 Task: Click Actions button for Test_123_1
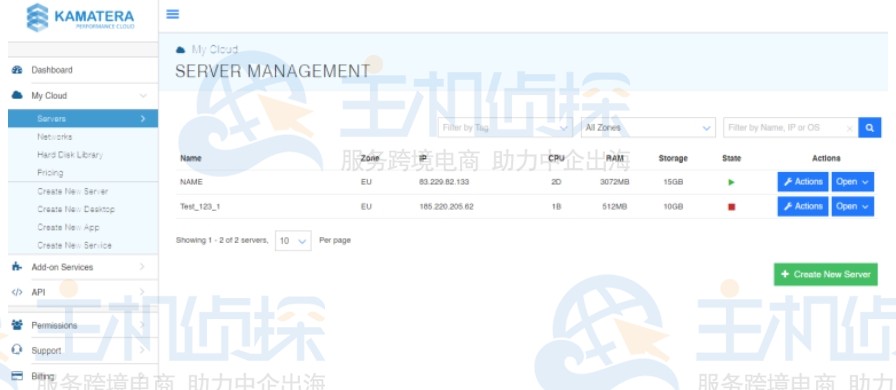(803, 206)
